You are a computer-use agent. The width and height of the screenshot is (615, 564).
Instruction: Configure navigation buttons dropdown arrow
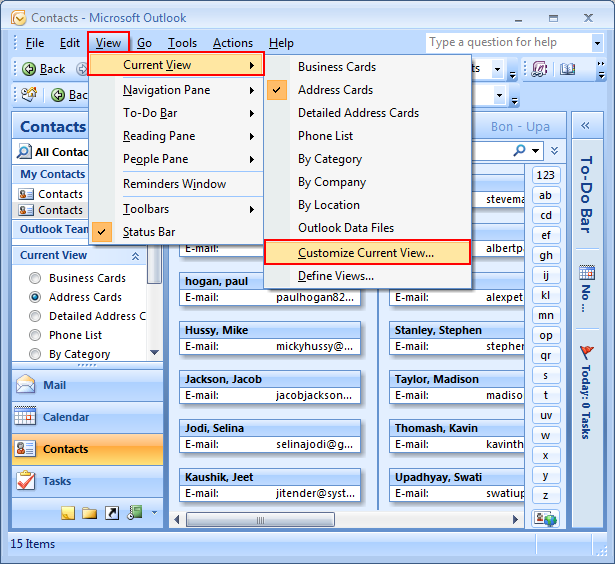tap(154, 513)
